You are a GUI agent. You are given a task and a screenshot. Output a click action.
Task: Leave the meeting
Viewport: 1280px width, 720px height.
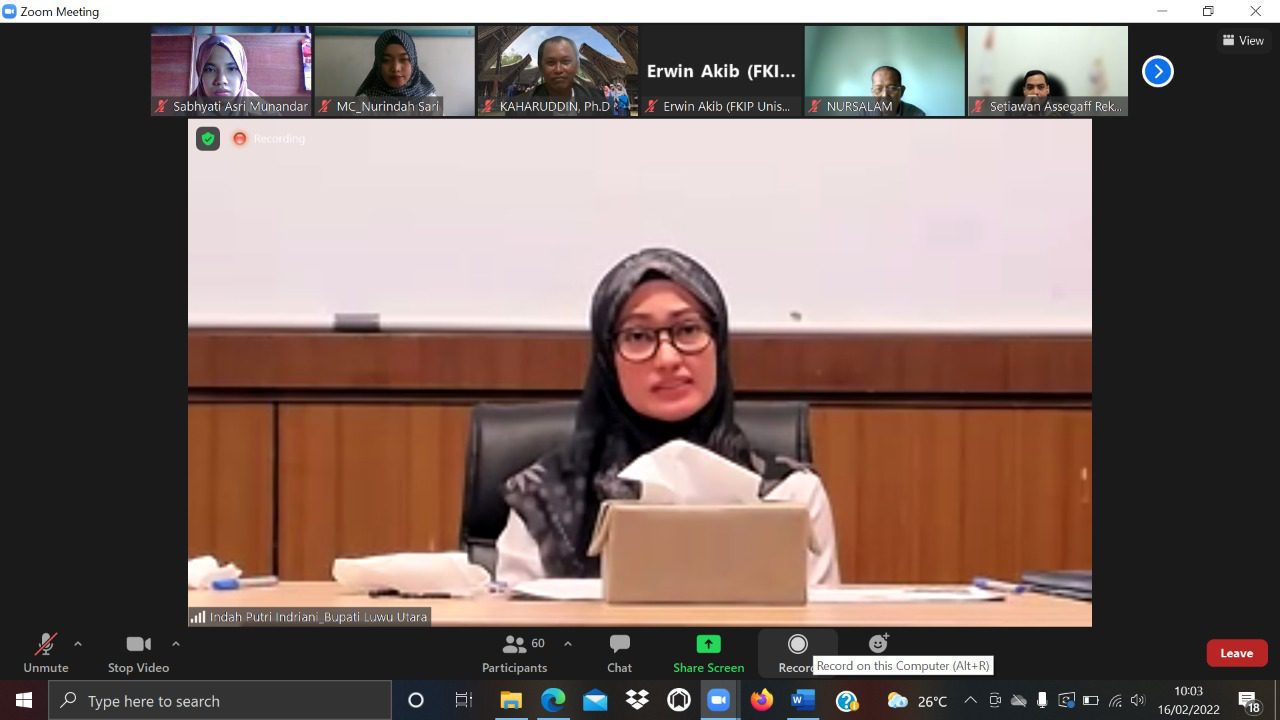point(1236,653)
